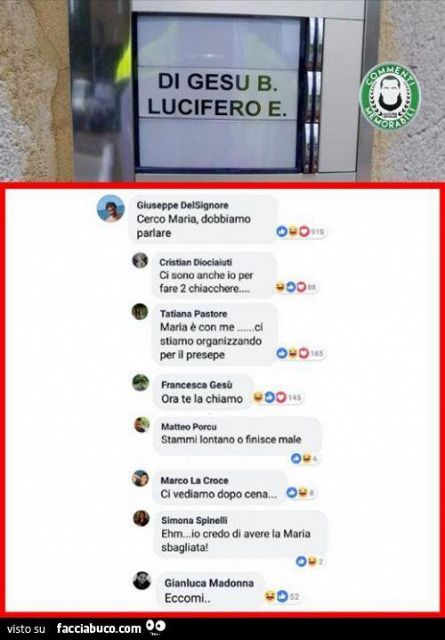Screen dimensions: 445x640
Task: Open reactions on Giuseppe DelSignore's comment
Action: click(300, 232)
